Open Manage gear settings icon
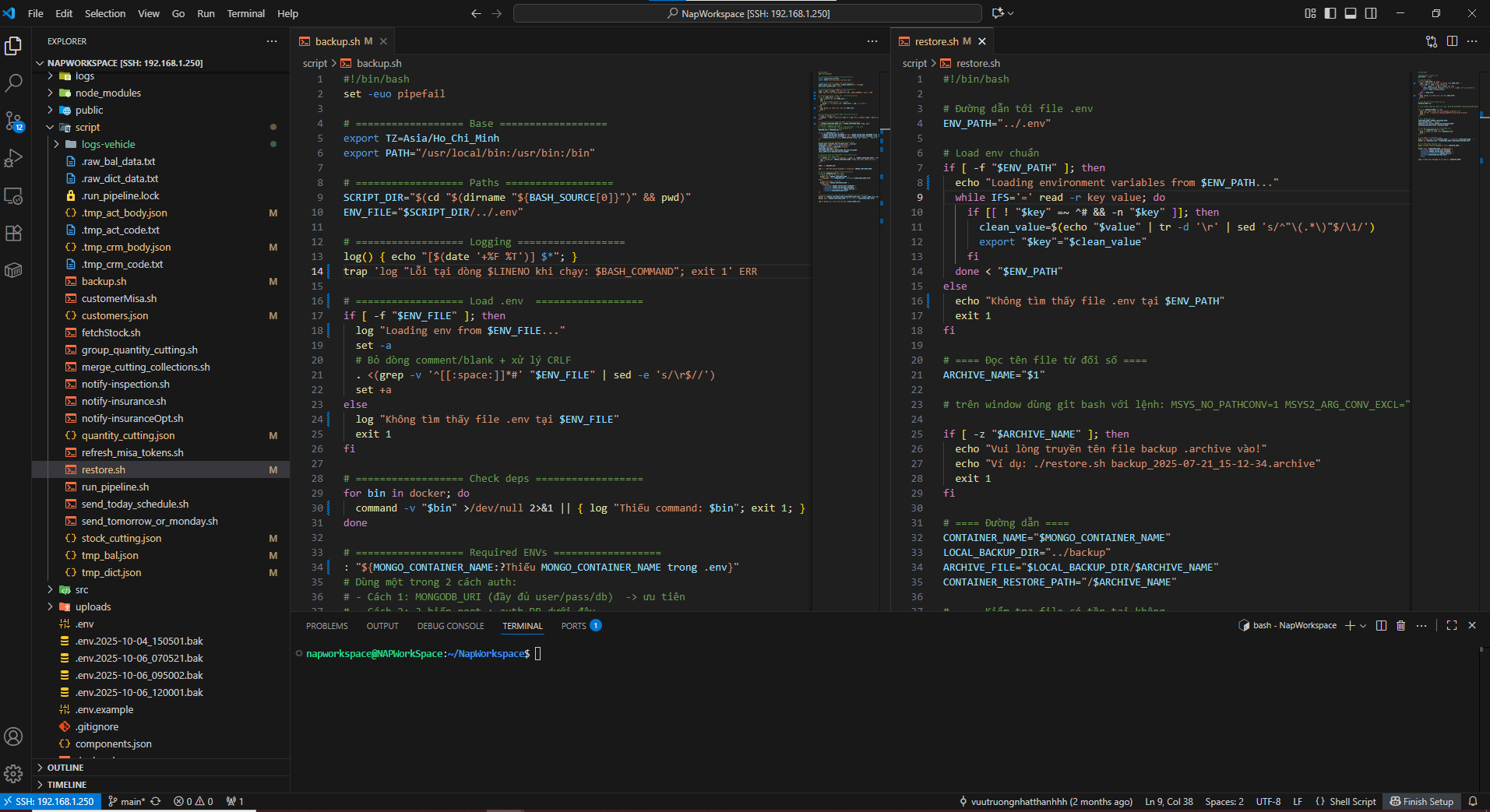The image size is (1490, 812). pos(13,773)
